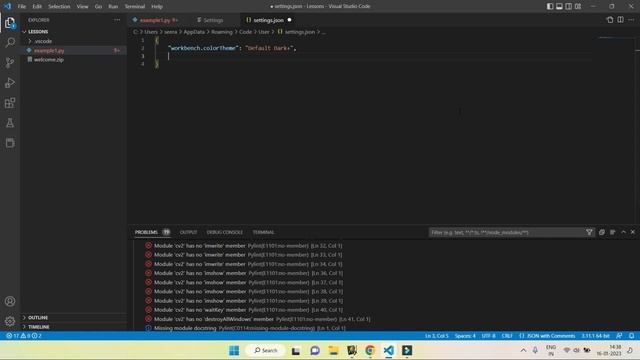The width and height of the screenshot is (640, 360).
Task: Open the View menu
Action: (82, 7)
